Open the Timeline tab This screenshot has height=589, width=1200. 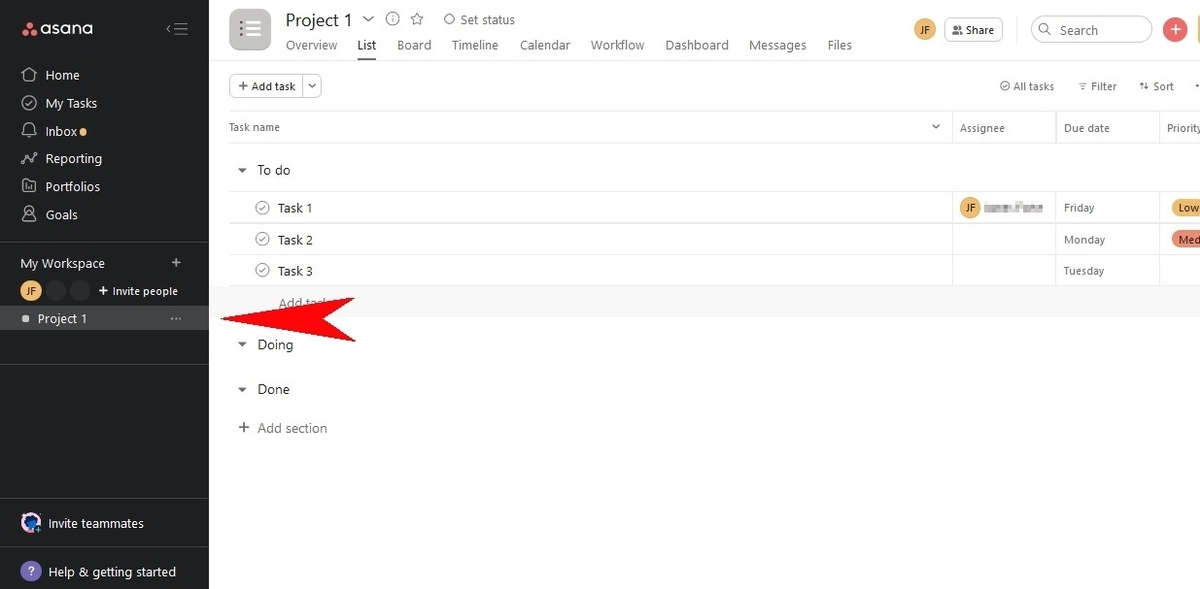tap(475, 45)
